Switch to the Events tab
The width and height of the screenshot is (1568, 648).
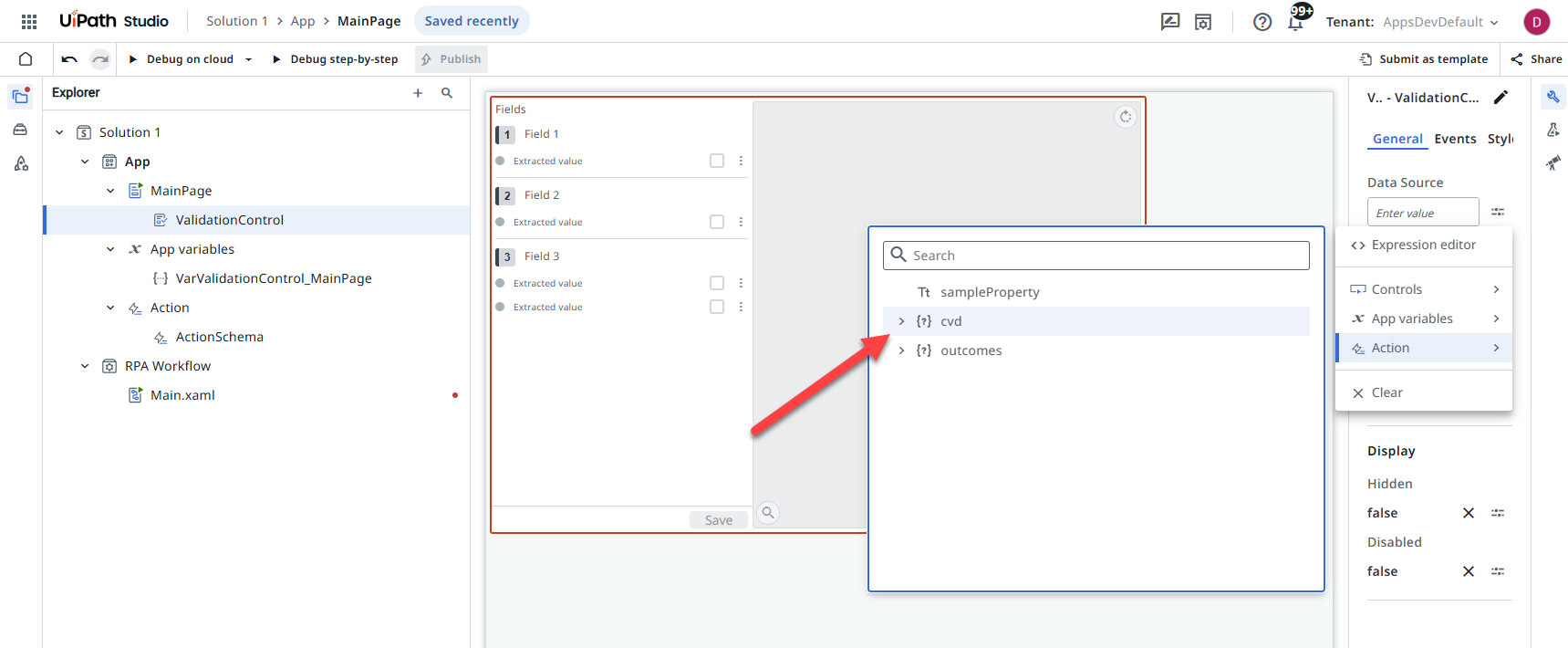(x=1454, y=139)
